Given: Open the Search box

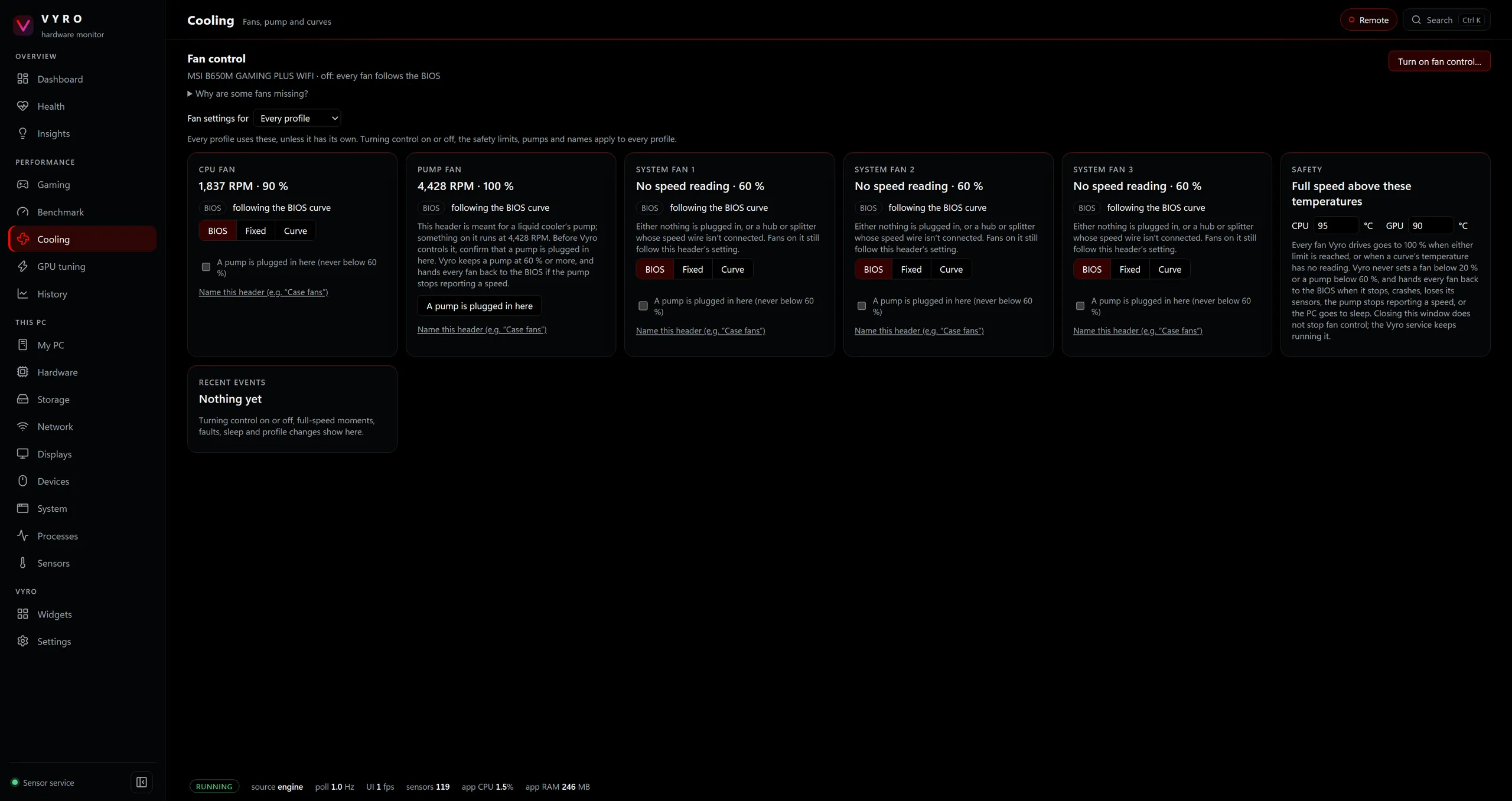Looking at the screenshot, I should [1446, 19].
